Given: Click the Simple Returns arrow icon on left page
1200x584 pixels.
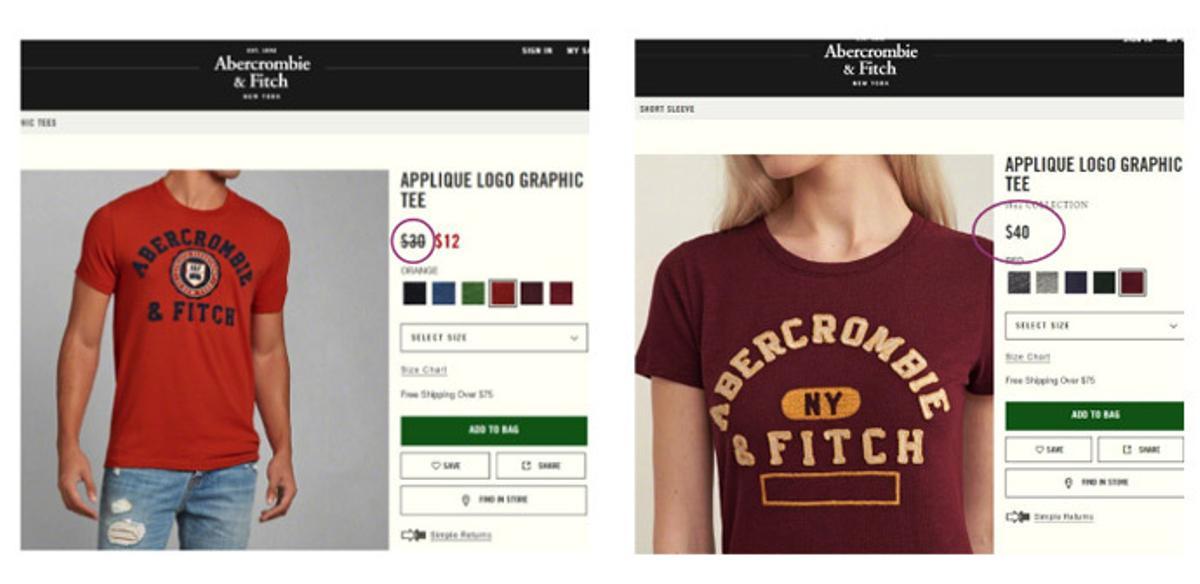Looking at the screenshot, I should pyautogui.click(x=413, y=536).
